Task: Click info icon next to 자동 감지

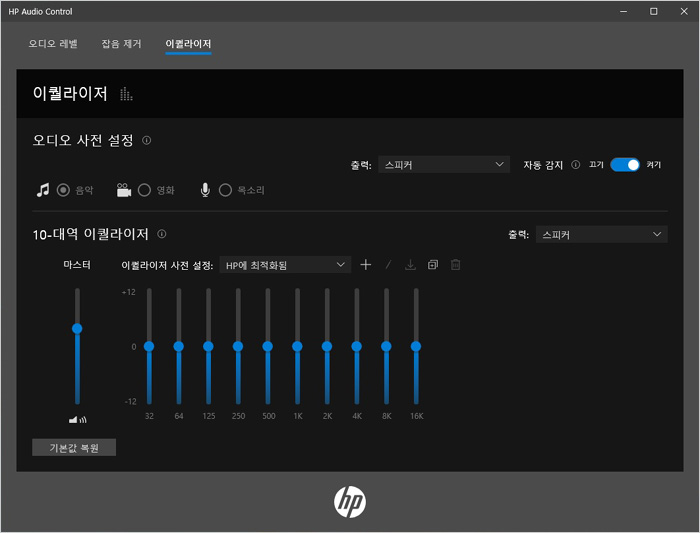Action: pyautogui.click(x=575, y=165)
